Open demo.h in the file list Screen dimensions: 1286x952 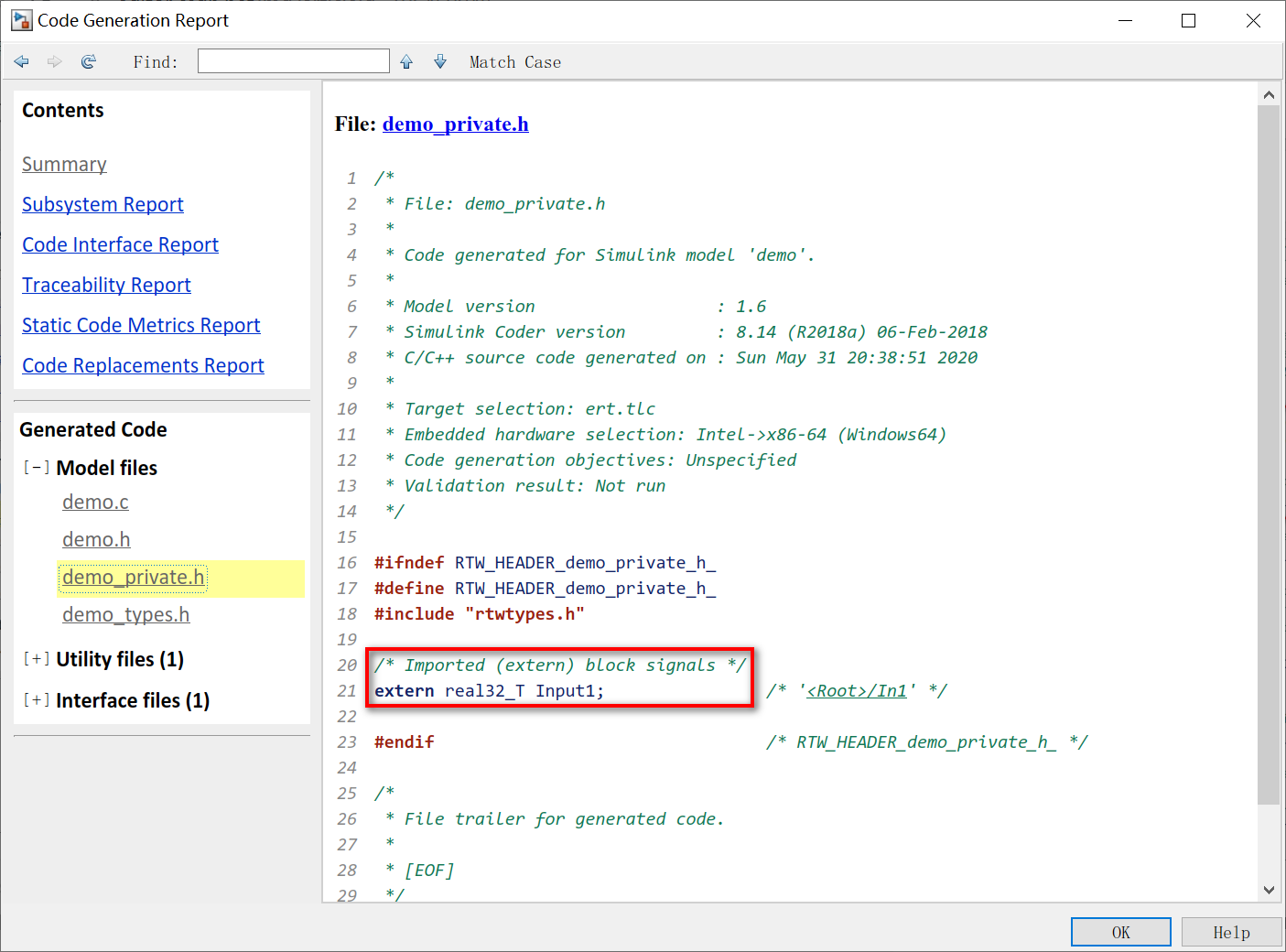pos(96,540)
